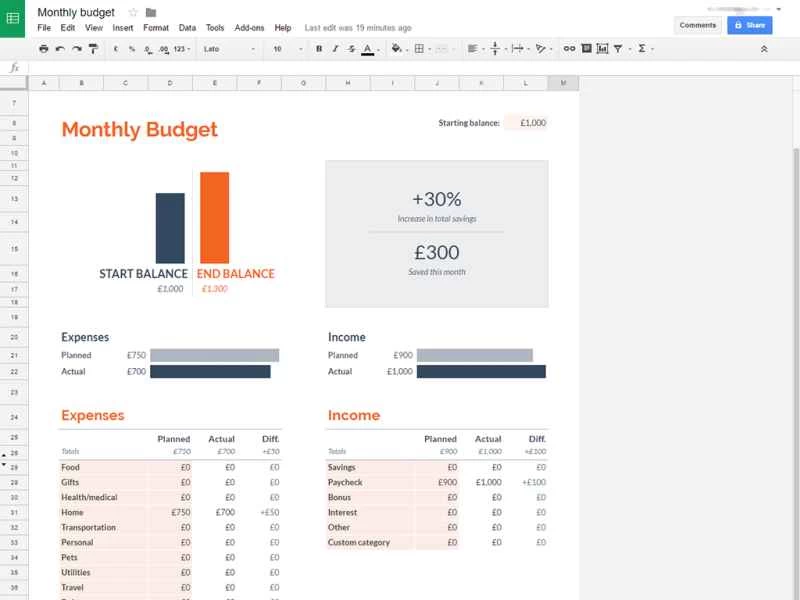Decrease decimal places icon
The image size is (800, 600).
click(x=146, y=48)
